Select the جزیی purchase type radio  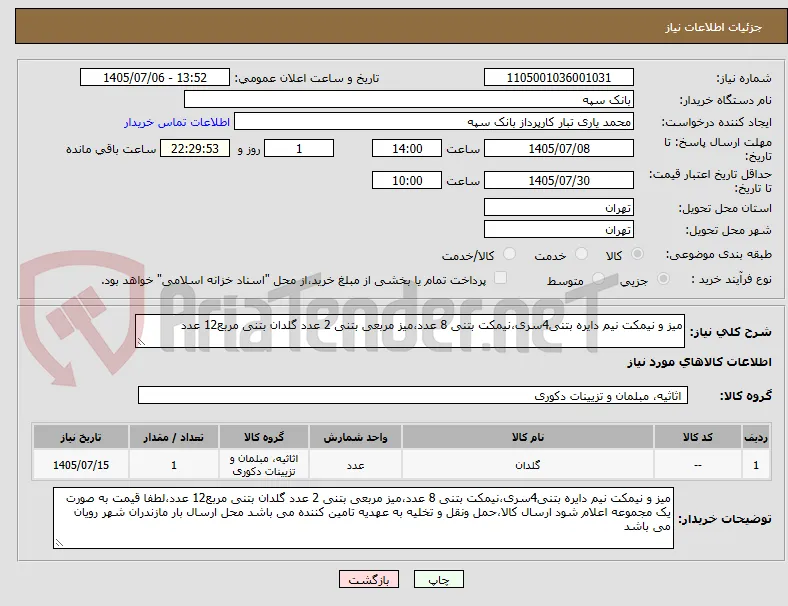(x=663, y=278)
